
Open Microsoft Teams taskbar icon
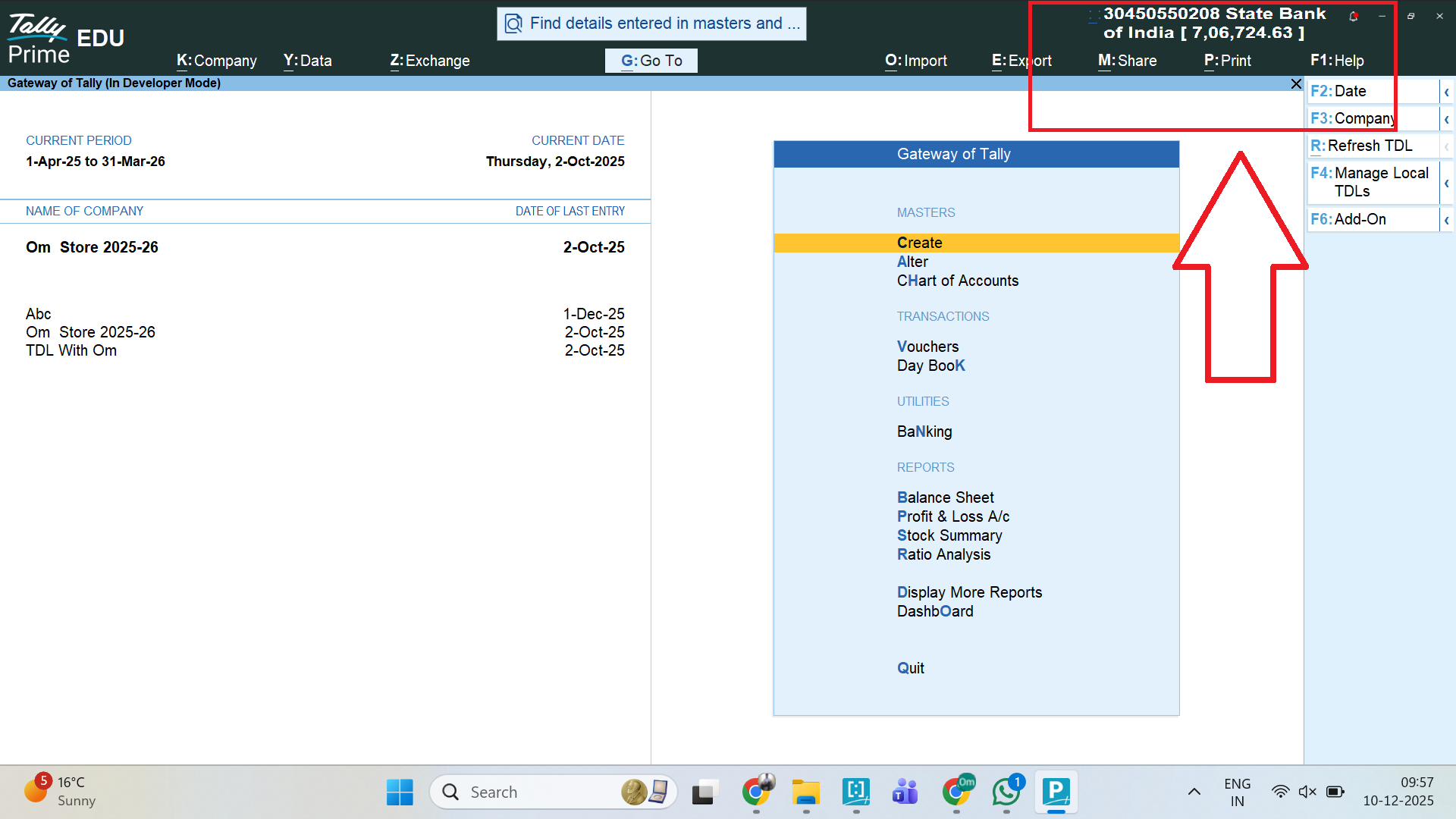pyautogui.click(x=905, y=792)
